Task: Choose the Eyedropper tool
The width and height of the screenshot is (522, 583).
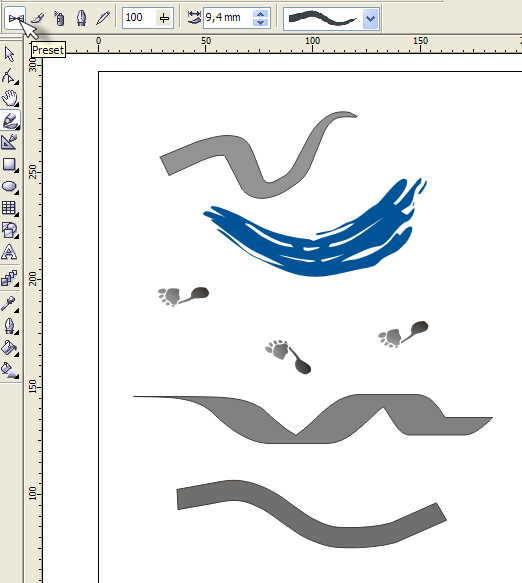Action: click(x=10, y=303)
